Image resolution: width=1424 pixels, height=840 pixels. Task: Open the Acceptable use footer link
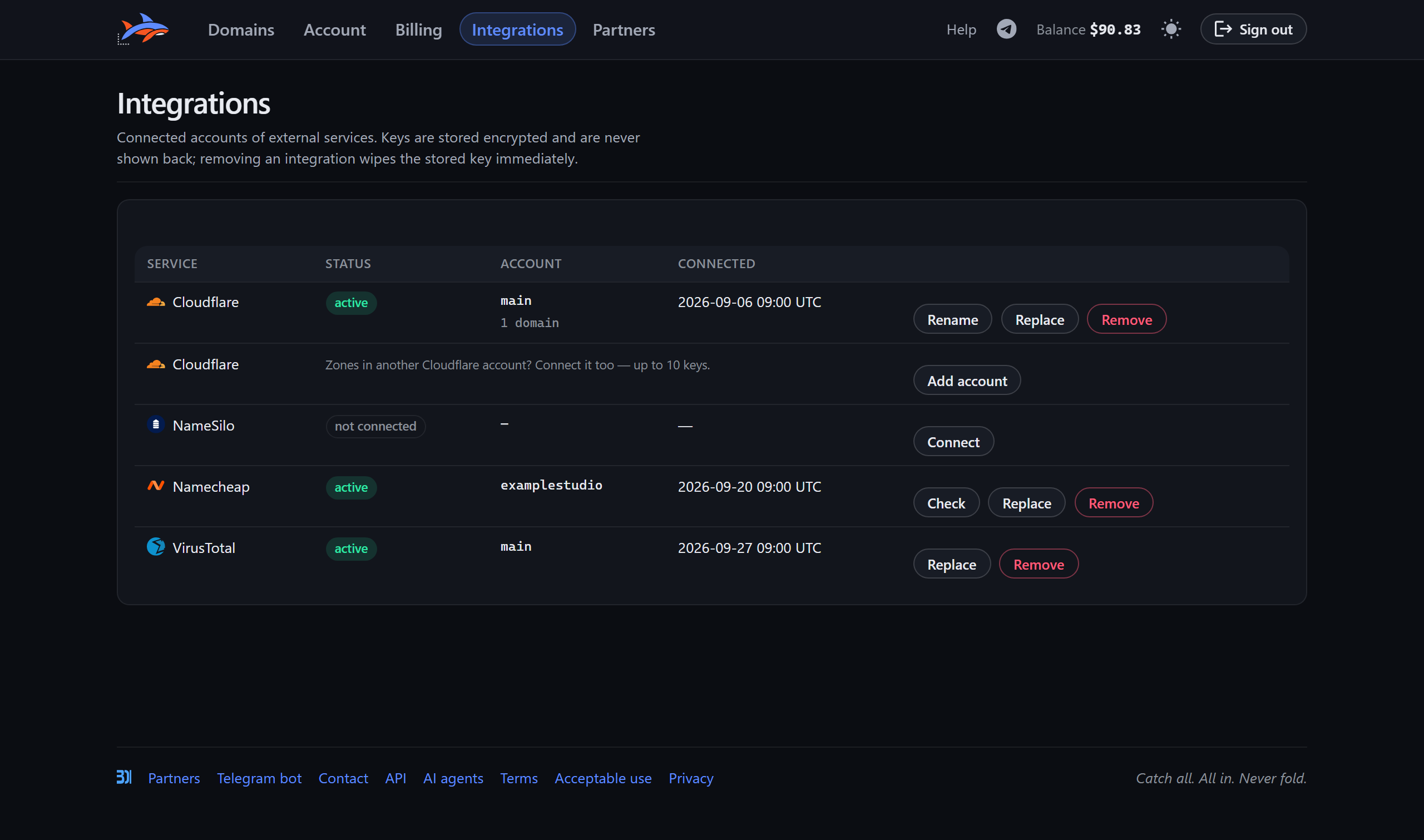click(x=603, y=778)
